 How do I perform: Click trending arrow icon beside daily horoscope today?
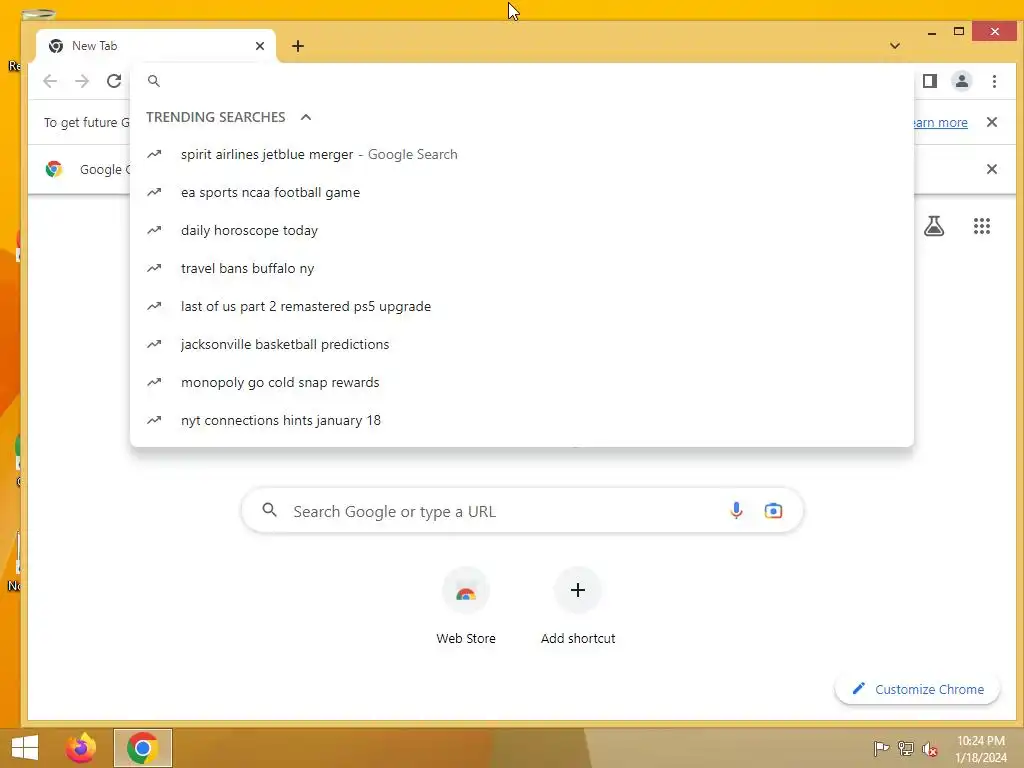point(154,230)
